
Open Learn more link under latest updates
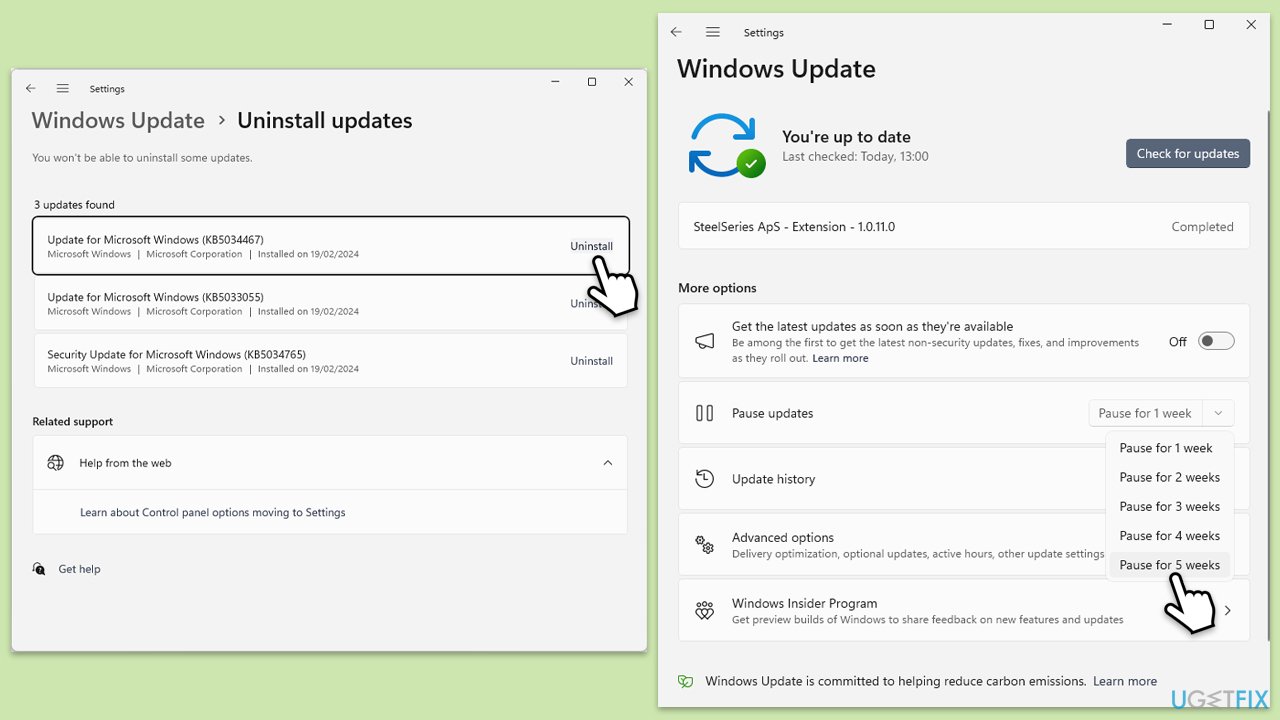[840, 358]
